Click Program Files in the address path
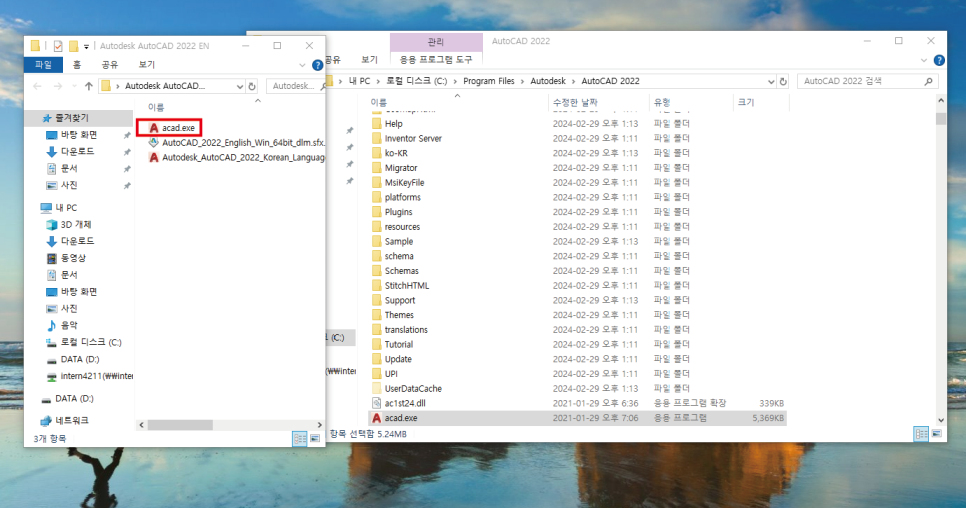Viewport: 966px width, 508px height. 489,81
